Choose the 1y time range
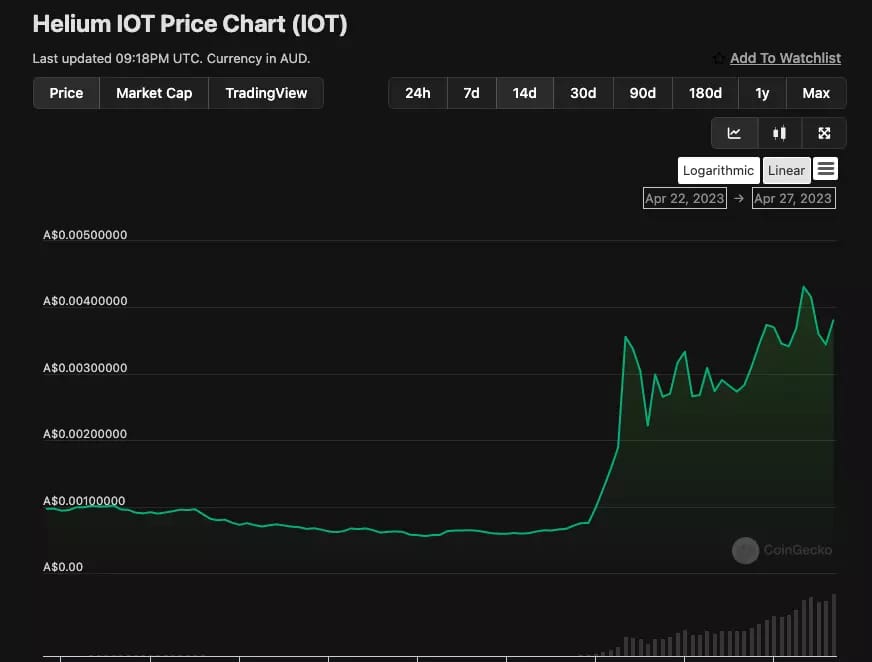 [x=762, y=93]
